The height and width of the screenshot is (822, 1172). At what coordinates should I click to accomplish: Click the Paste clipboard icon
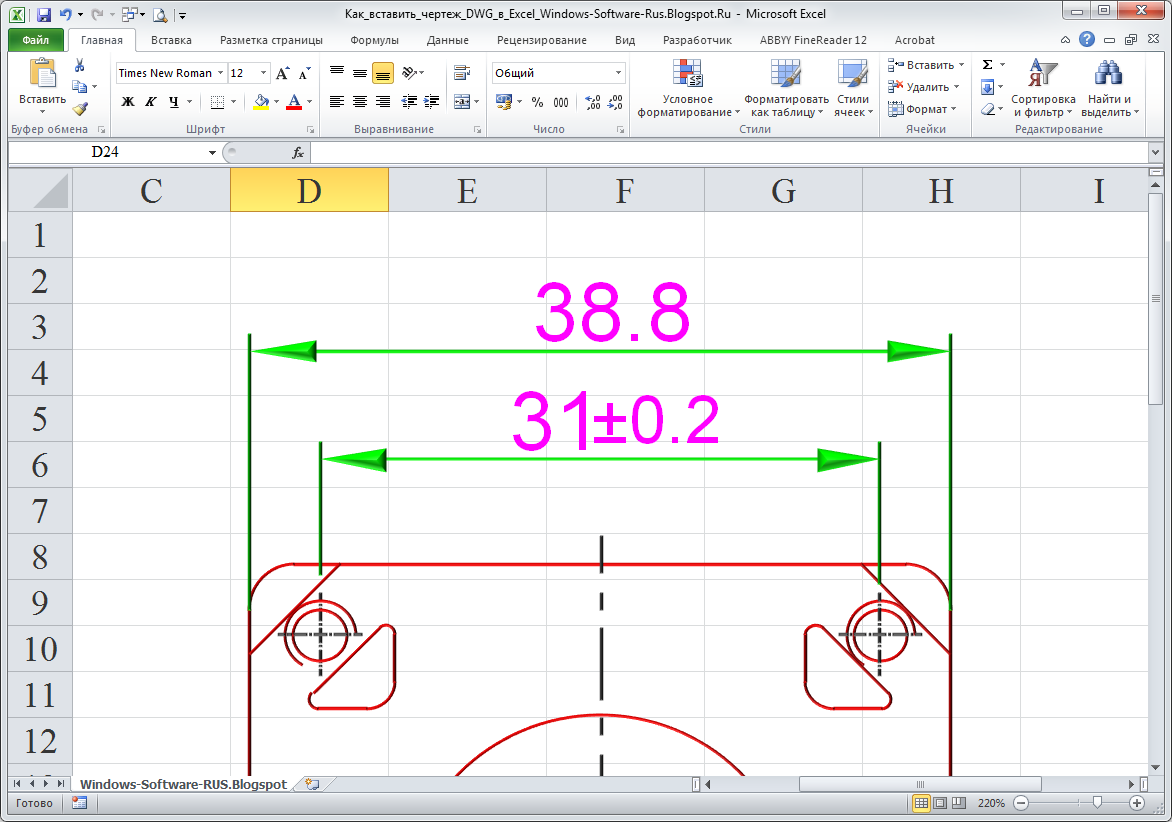tap(42, 74)
